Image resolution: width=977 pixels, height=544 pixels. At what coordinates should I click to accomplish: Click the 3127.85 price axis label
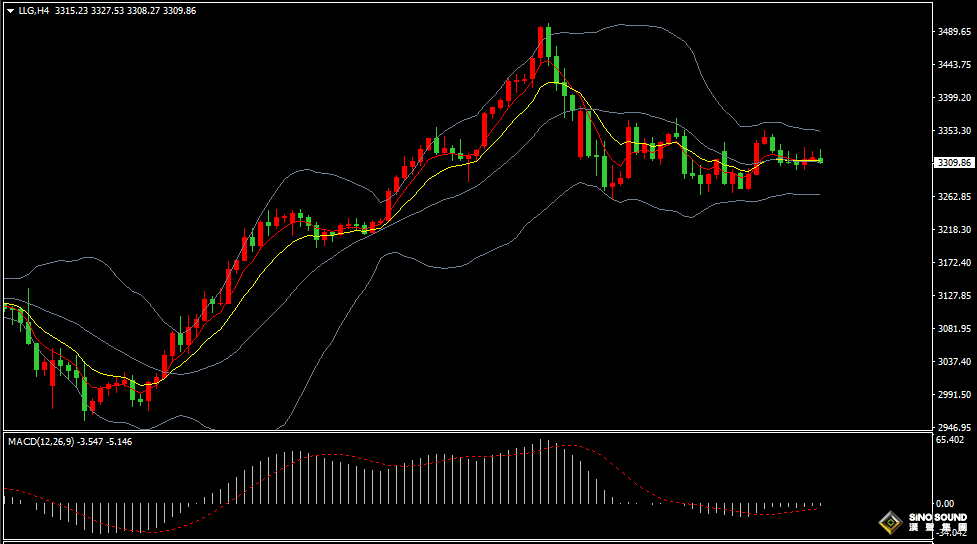tap(954, 296)
